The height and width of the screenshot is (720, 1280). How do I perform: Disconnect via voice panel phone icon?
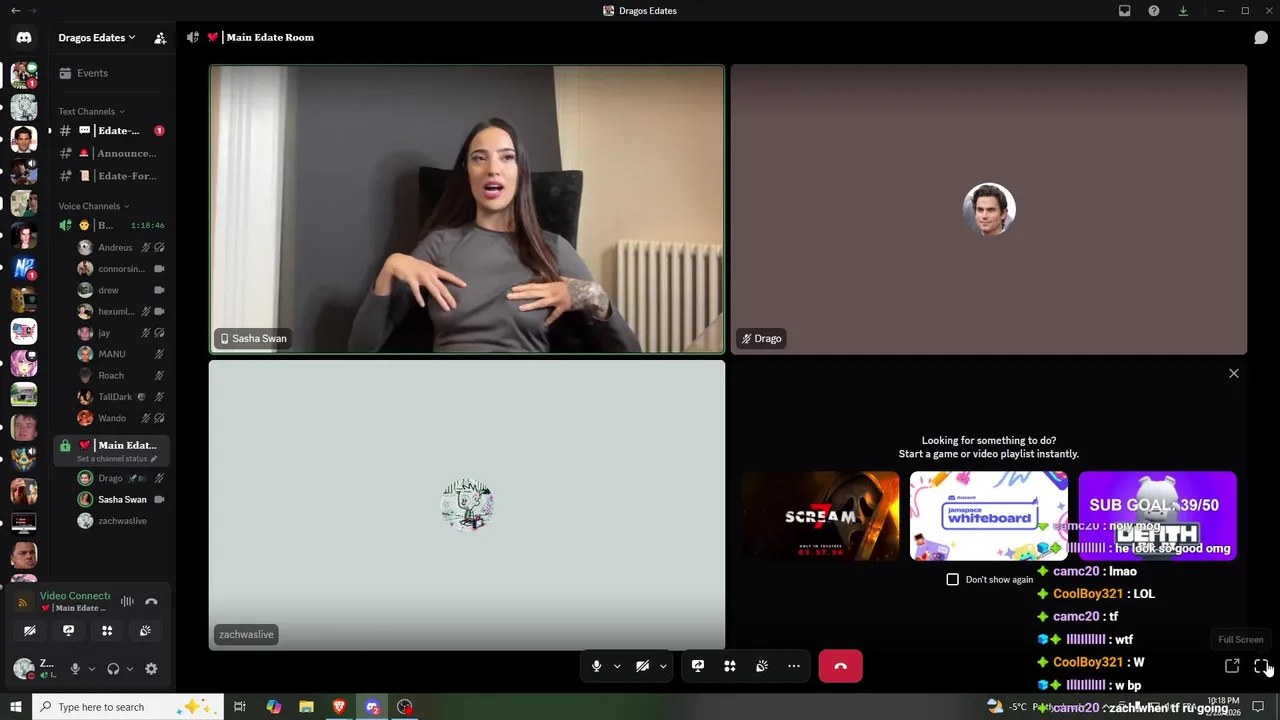pos(151,601)
